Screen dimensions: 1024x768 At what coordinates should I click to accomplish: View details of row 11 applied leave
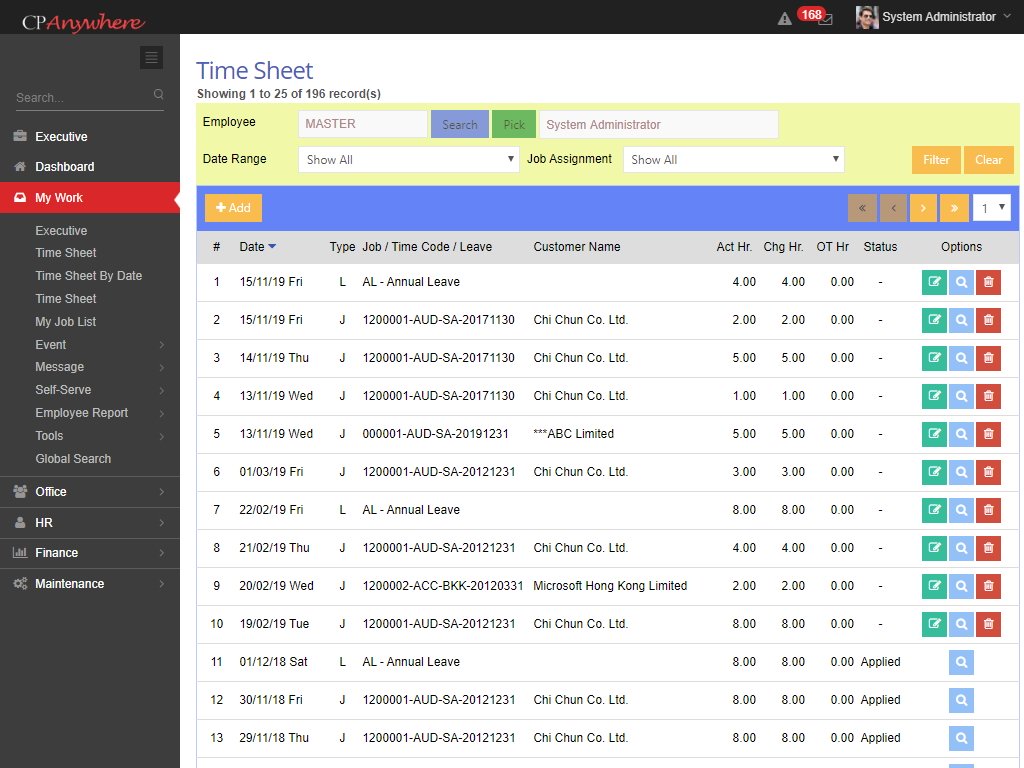point(961,662)
